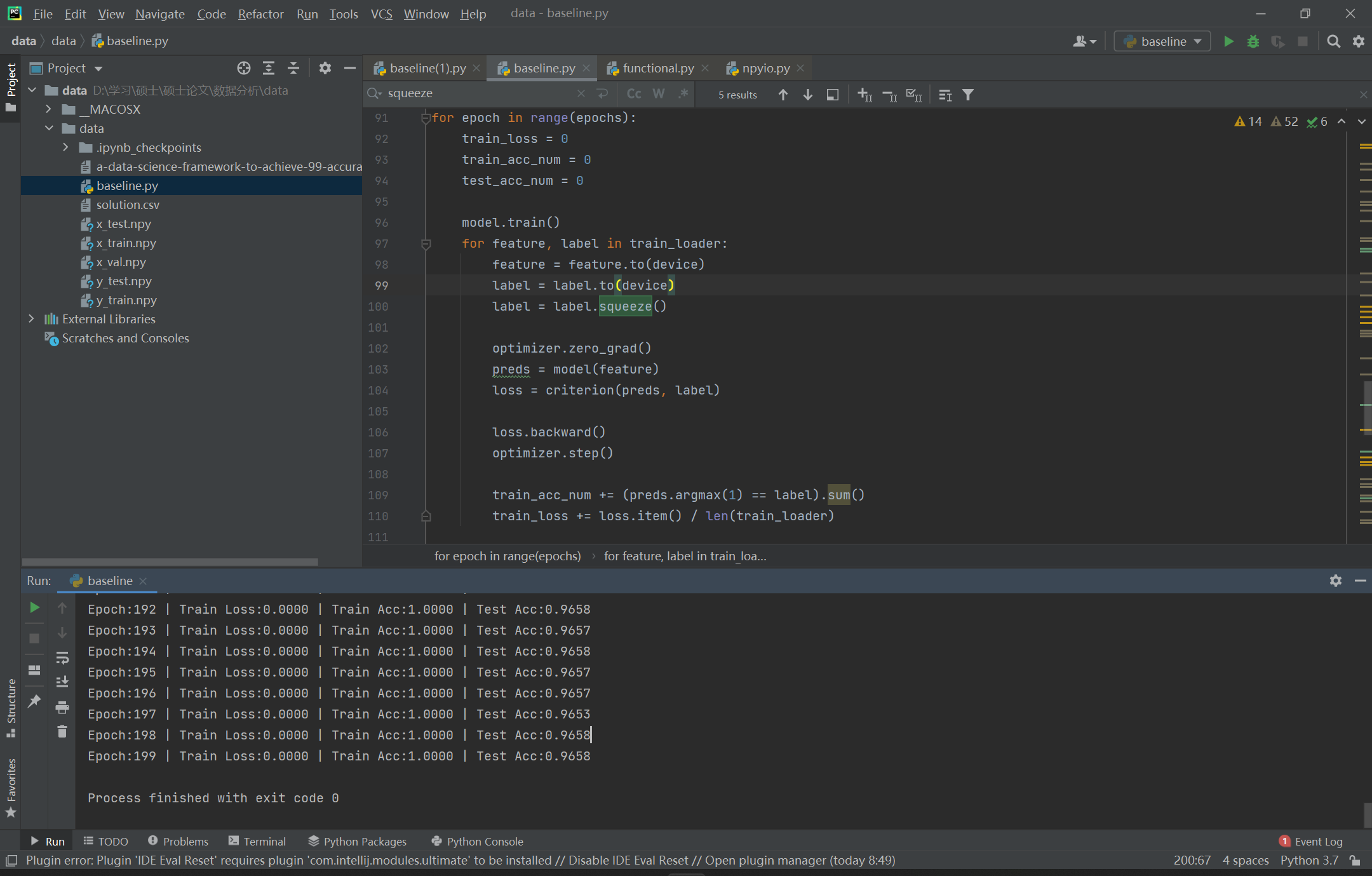
Task: Switch to the functional.py editor tab
Action: coord(657,68)
